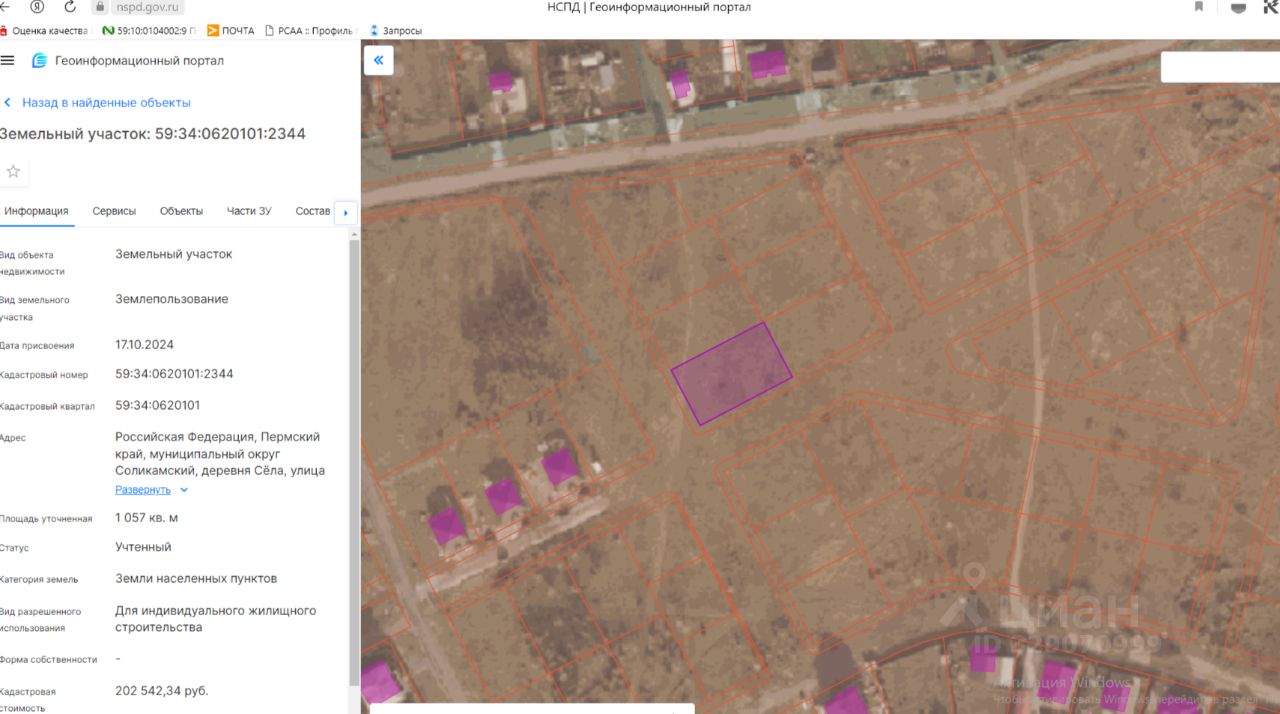
Task: Click the Геоинформационный портал logo icon
Action: coord(40,61)
